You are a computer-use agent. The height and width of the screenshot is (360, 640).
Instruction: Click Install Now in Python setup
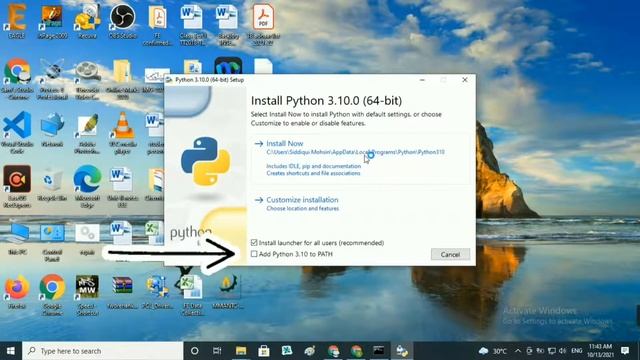tap(284, 143)
